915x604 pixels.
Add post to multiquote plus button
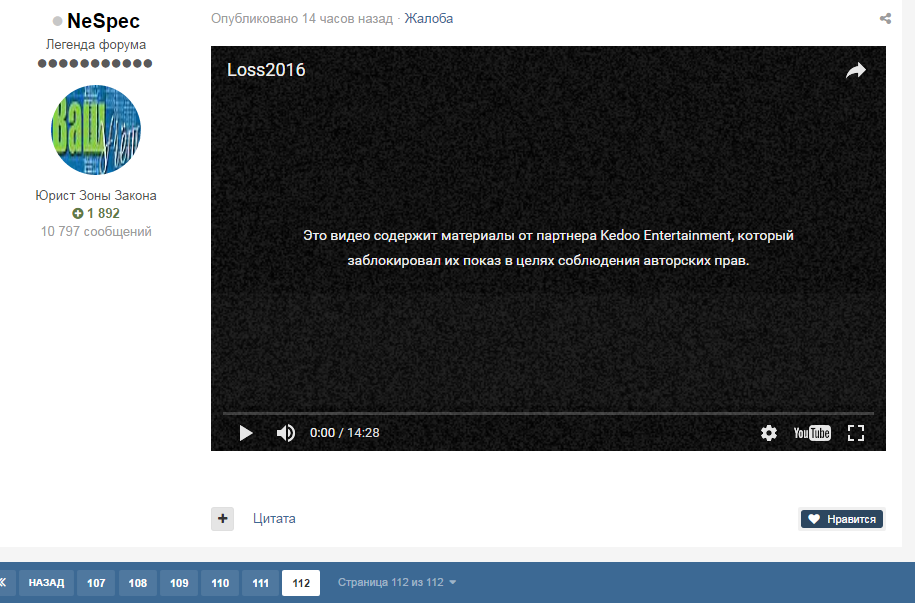pyautogui.click(x=222, y=519)
